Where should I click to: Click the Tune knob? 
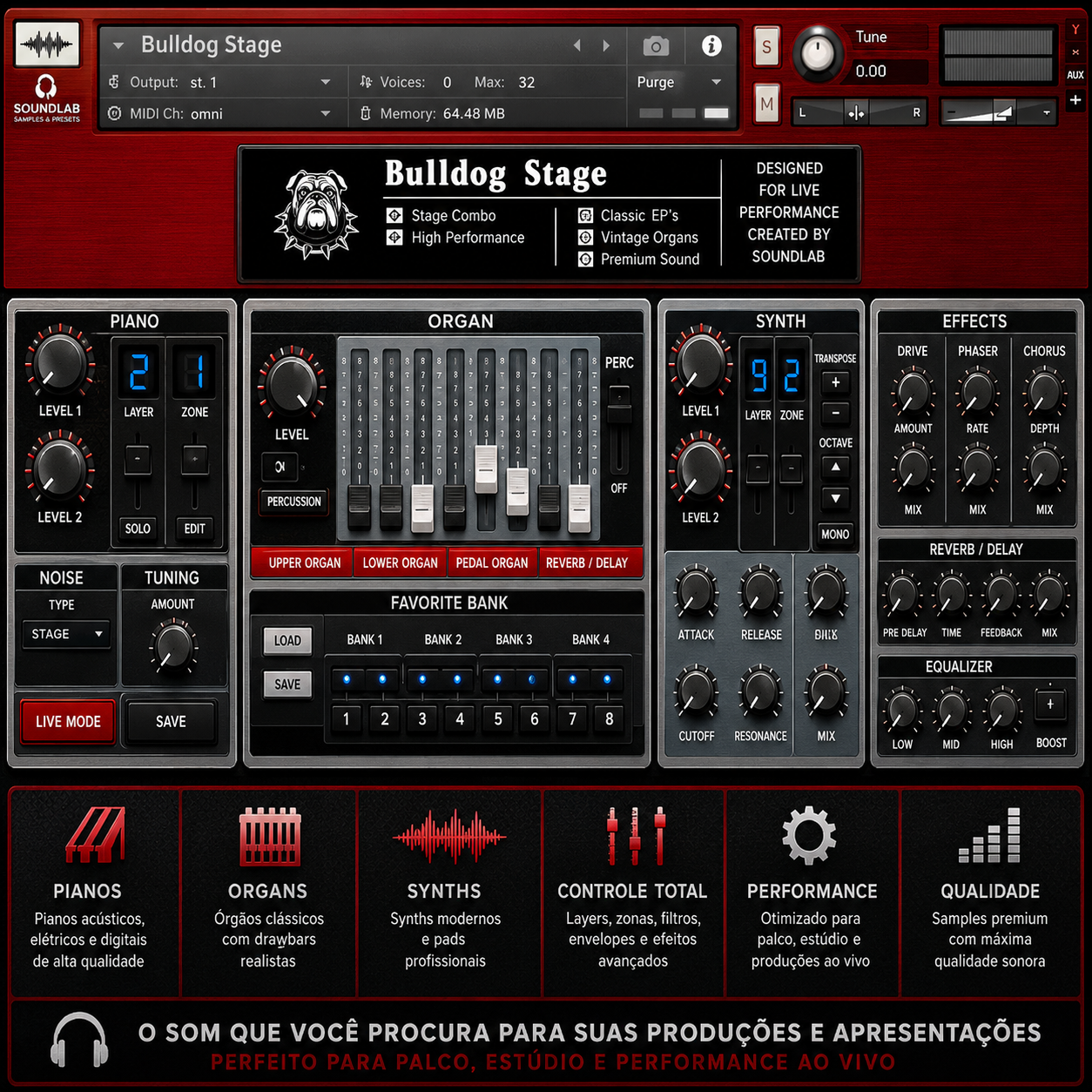click(x=817, y=54)
